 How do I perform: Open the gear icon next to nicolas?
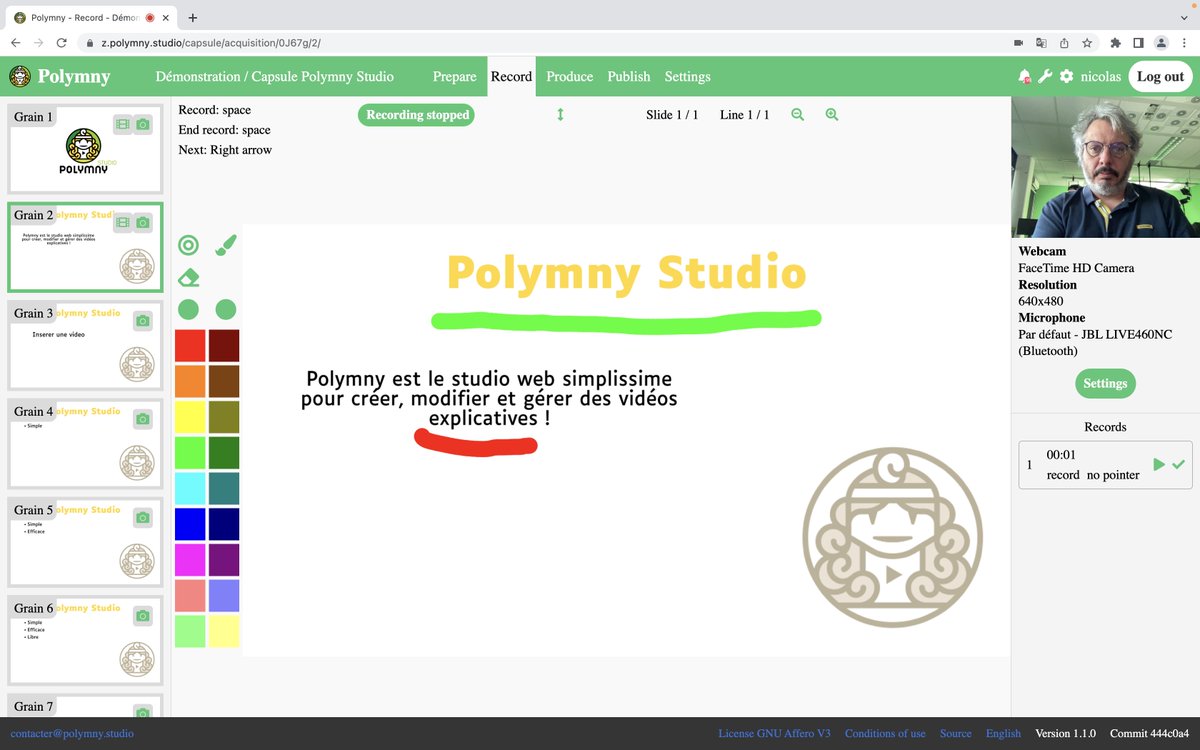pyautogui.click(x=1066, y=76)
